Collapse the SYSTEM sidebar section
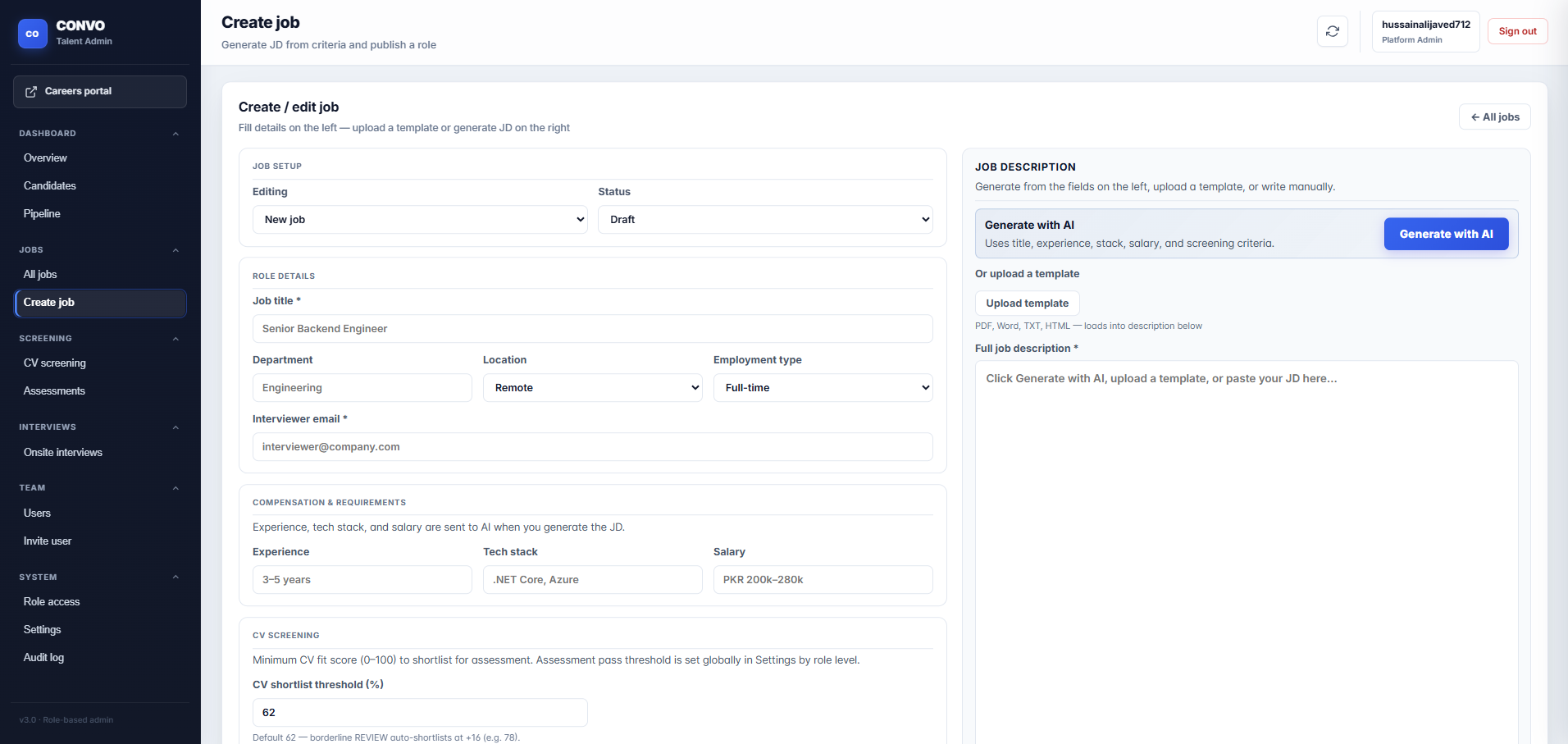This screenshot has height=744, width=1568. [x=175, y=577]
